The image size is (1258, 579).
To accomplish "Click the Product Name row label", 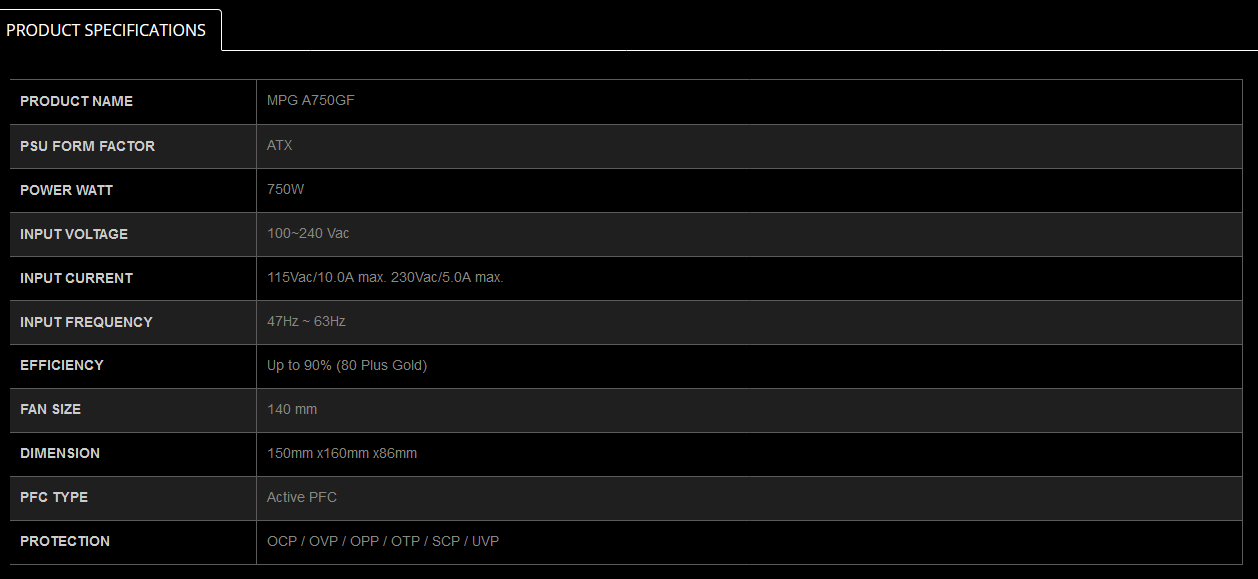I will click(x=76, y=101).
